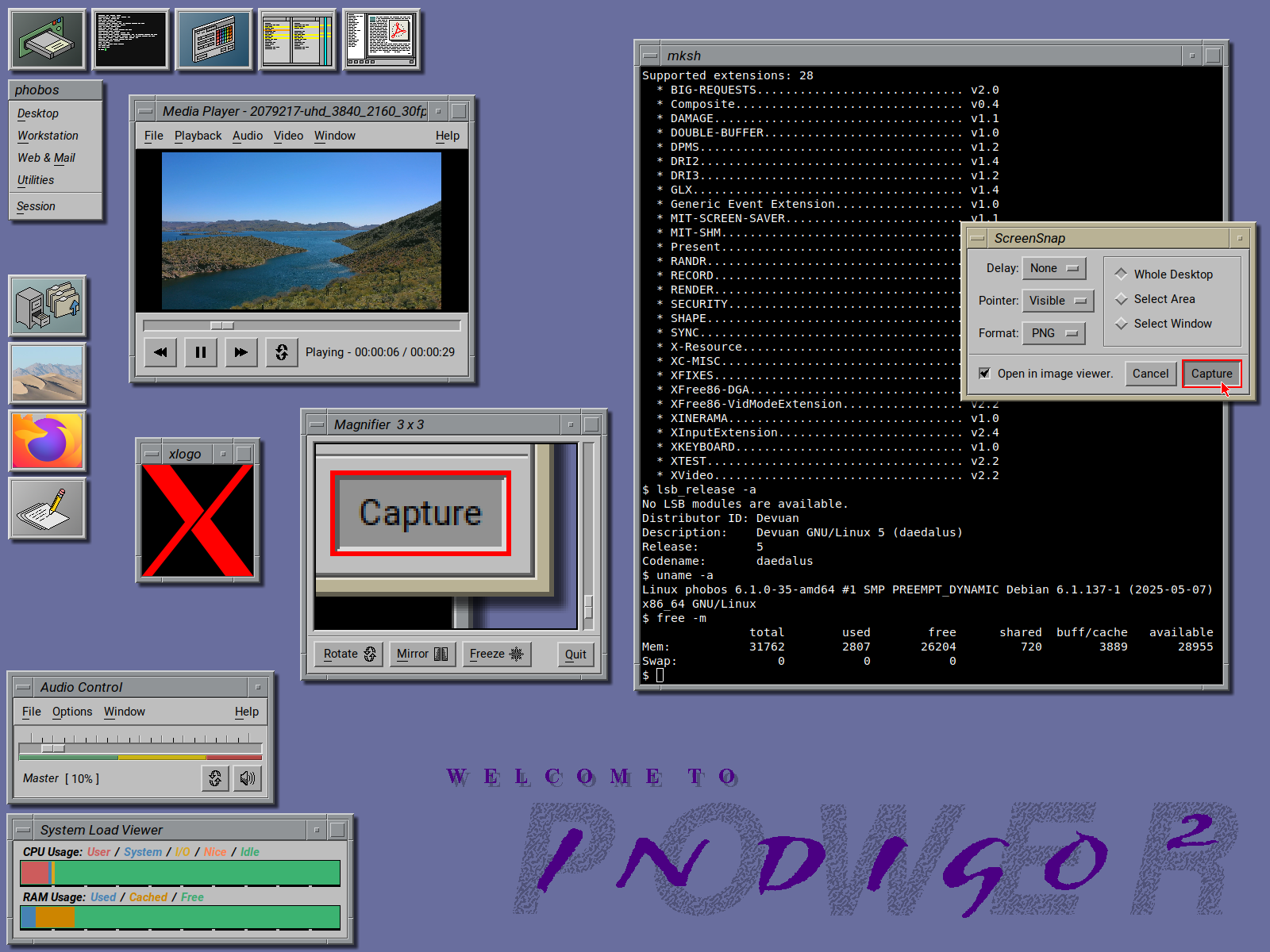Screen dimensions: 1270x952
Task: Open the Media Player window menu button
Action: pos(146,111)
